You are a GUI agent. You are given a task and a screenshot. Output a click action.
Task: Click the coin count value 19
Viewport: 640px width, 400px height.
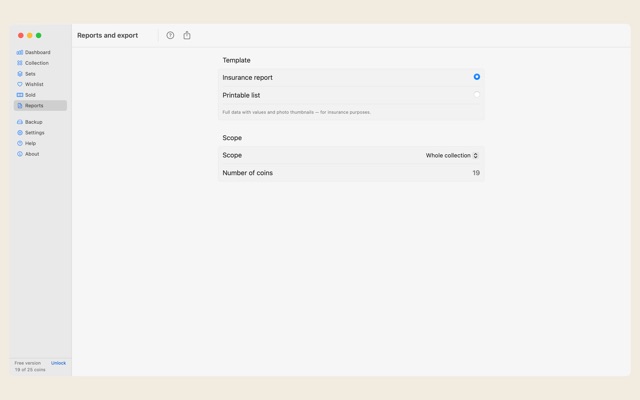(476, 173)
